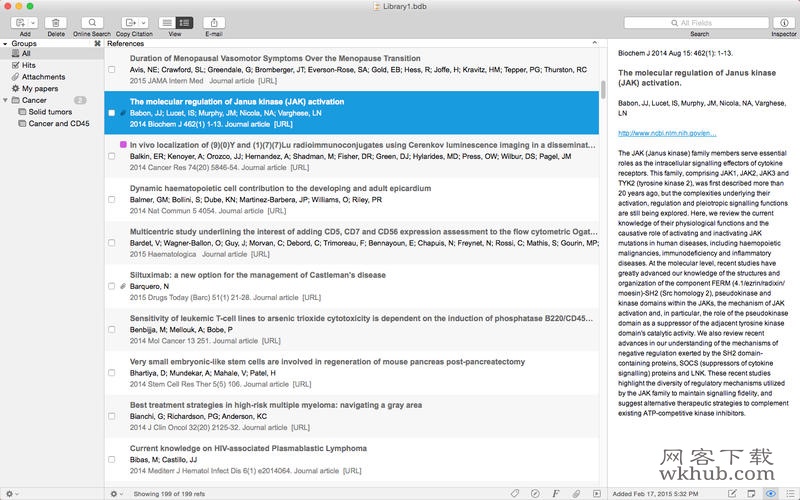Open Online Search from the toolbar
Viewport: 800px width, 500px height.
click(92, 22)
